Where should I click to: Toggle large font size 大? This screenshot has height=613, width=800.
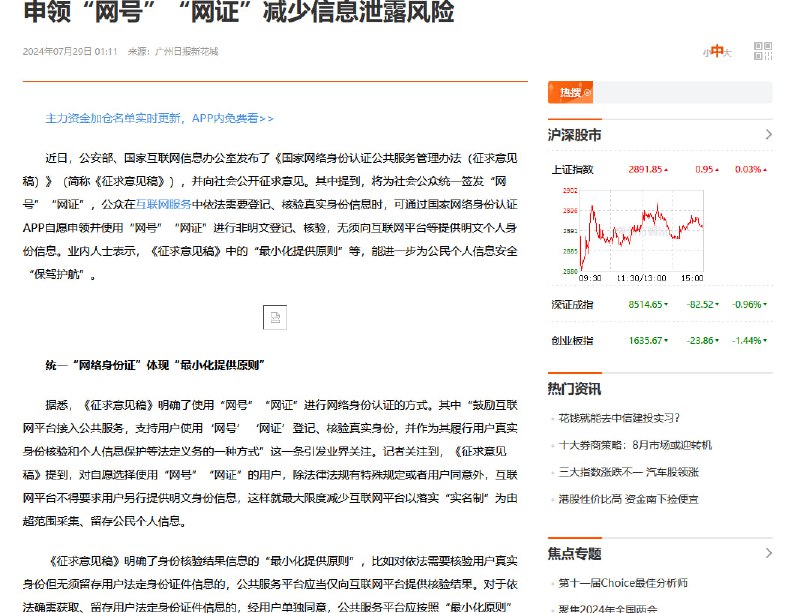tap(729, 50)
